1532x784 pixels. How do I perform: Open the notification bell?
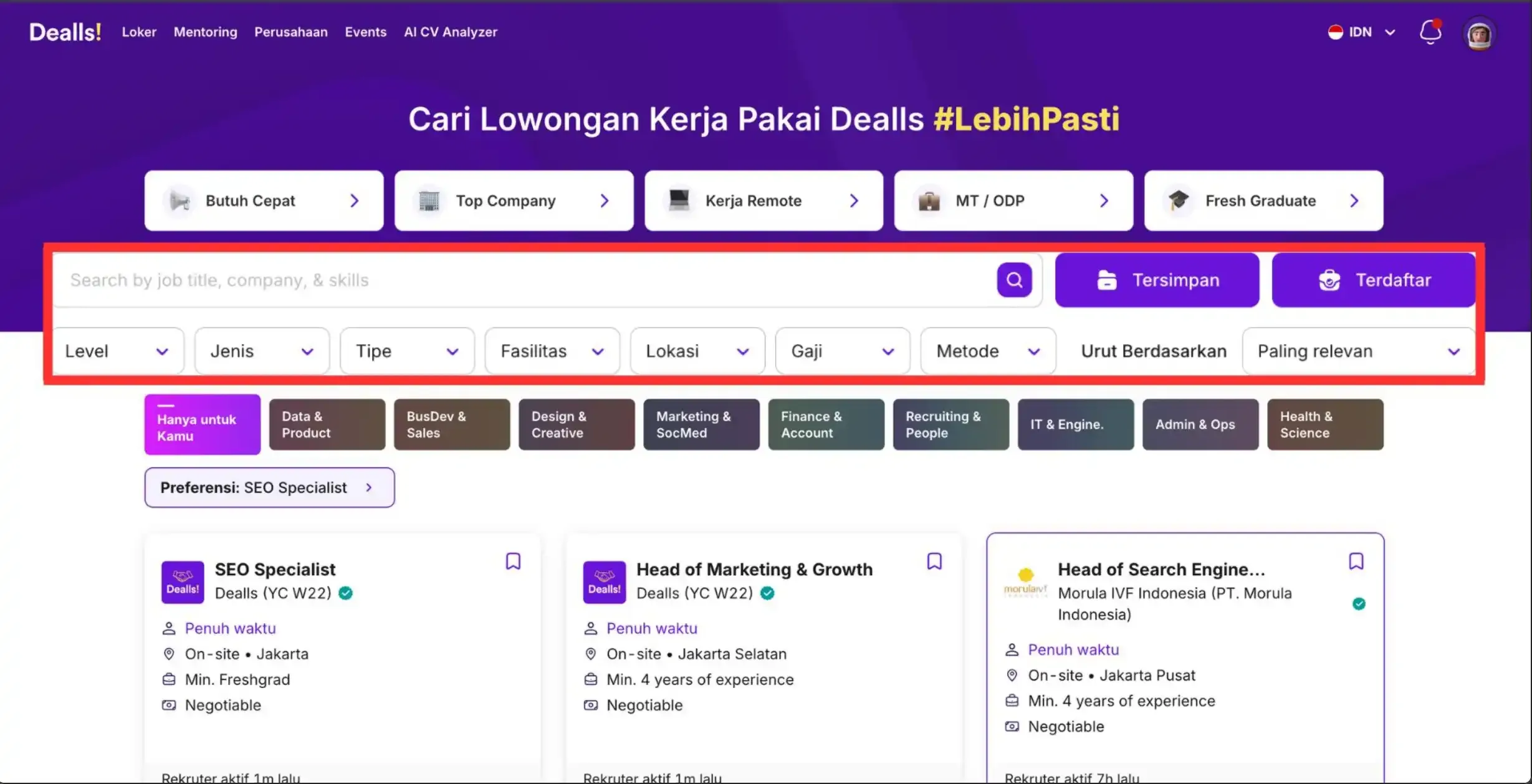1430,32
